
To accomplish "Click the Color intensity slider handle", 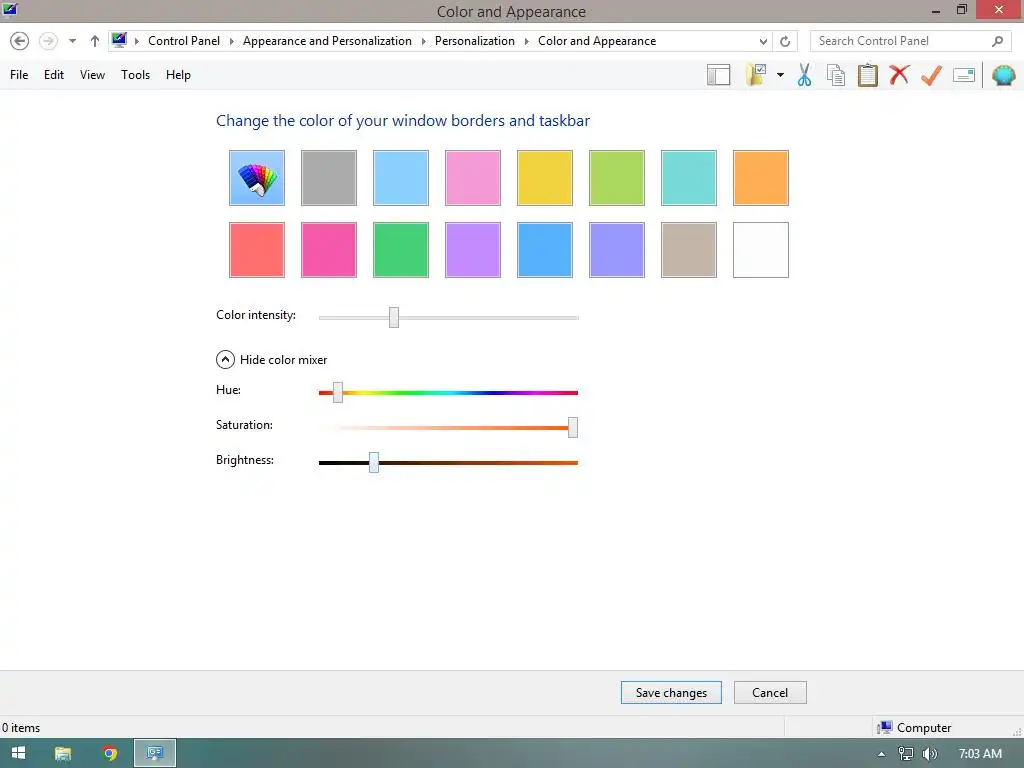I will [x=394, y=317].
